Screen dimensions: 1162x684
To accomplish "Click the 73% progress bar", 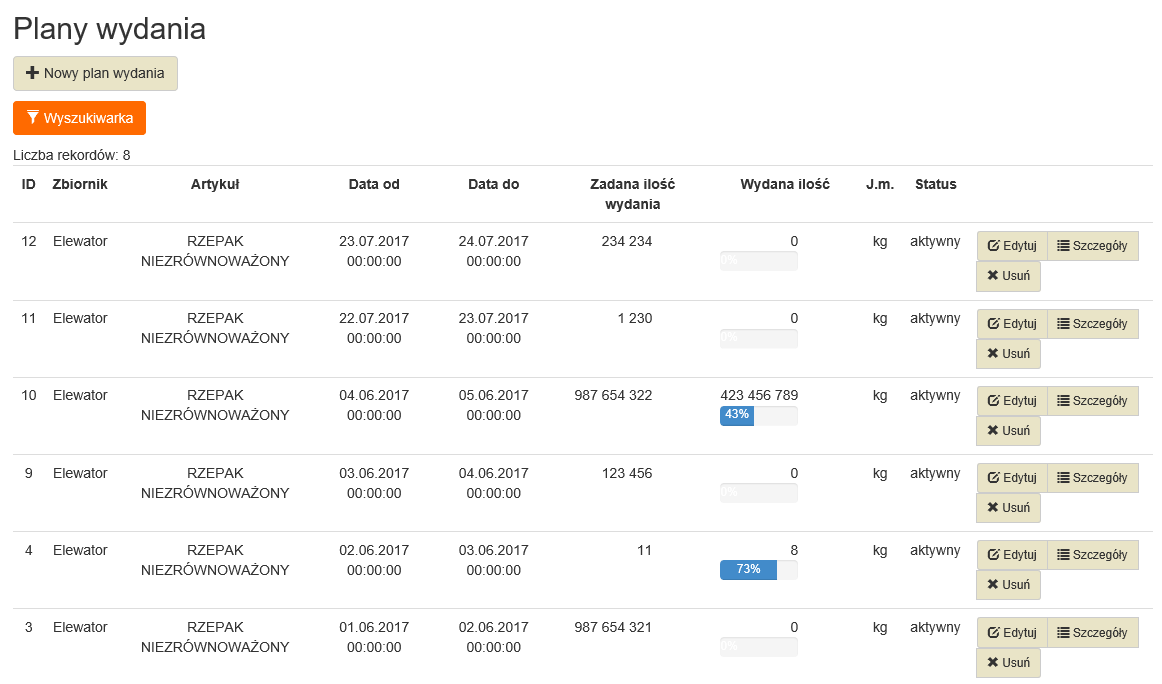I will (758, 569).
